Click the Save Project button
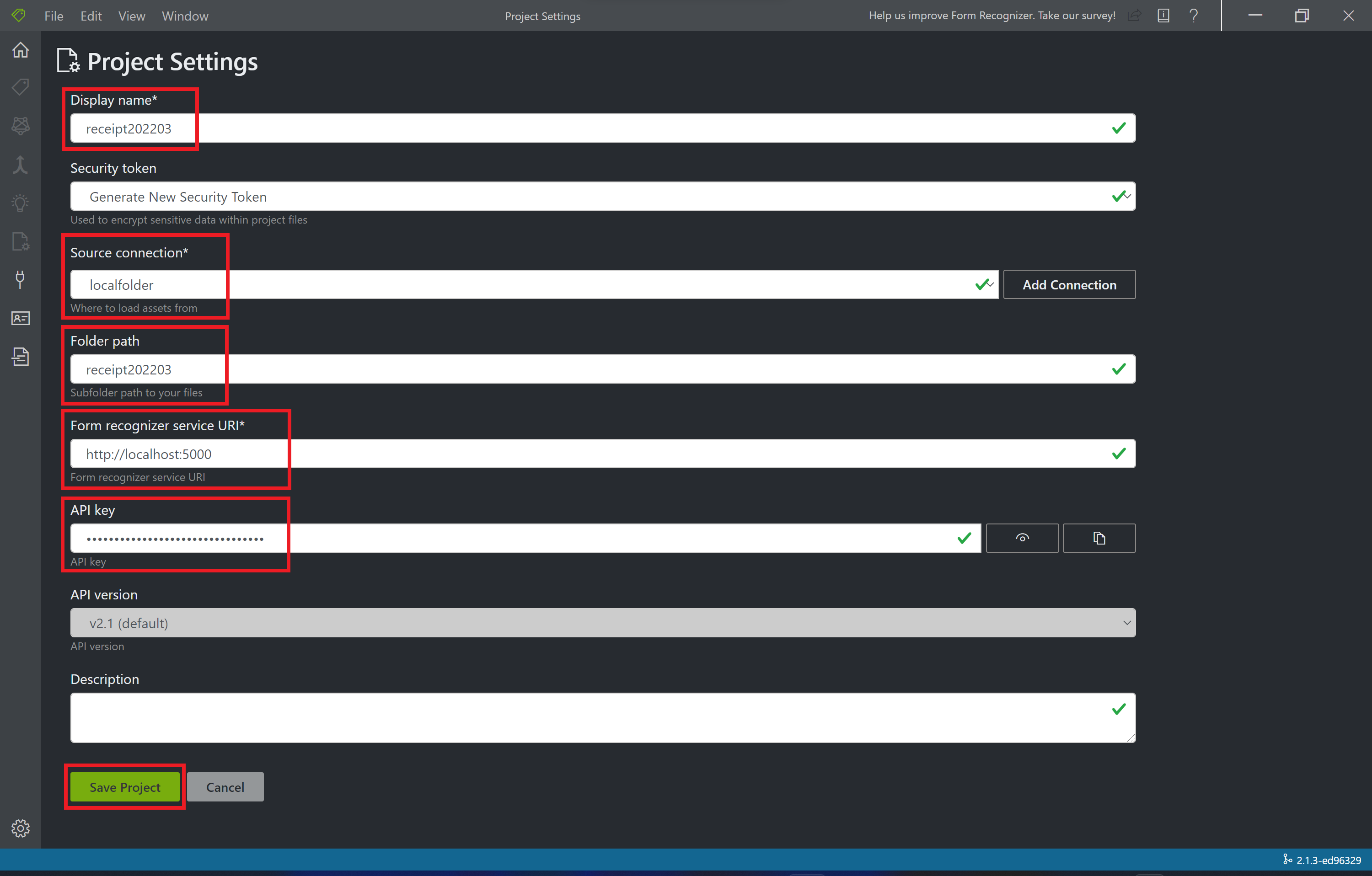 pyautogui.click(x=125, y=786)
